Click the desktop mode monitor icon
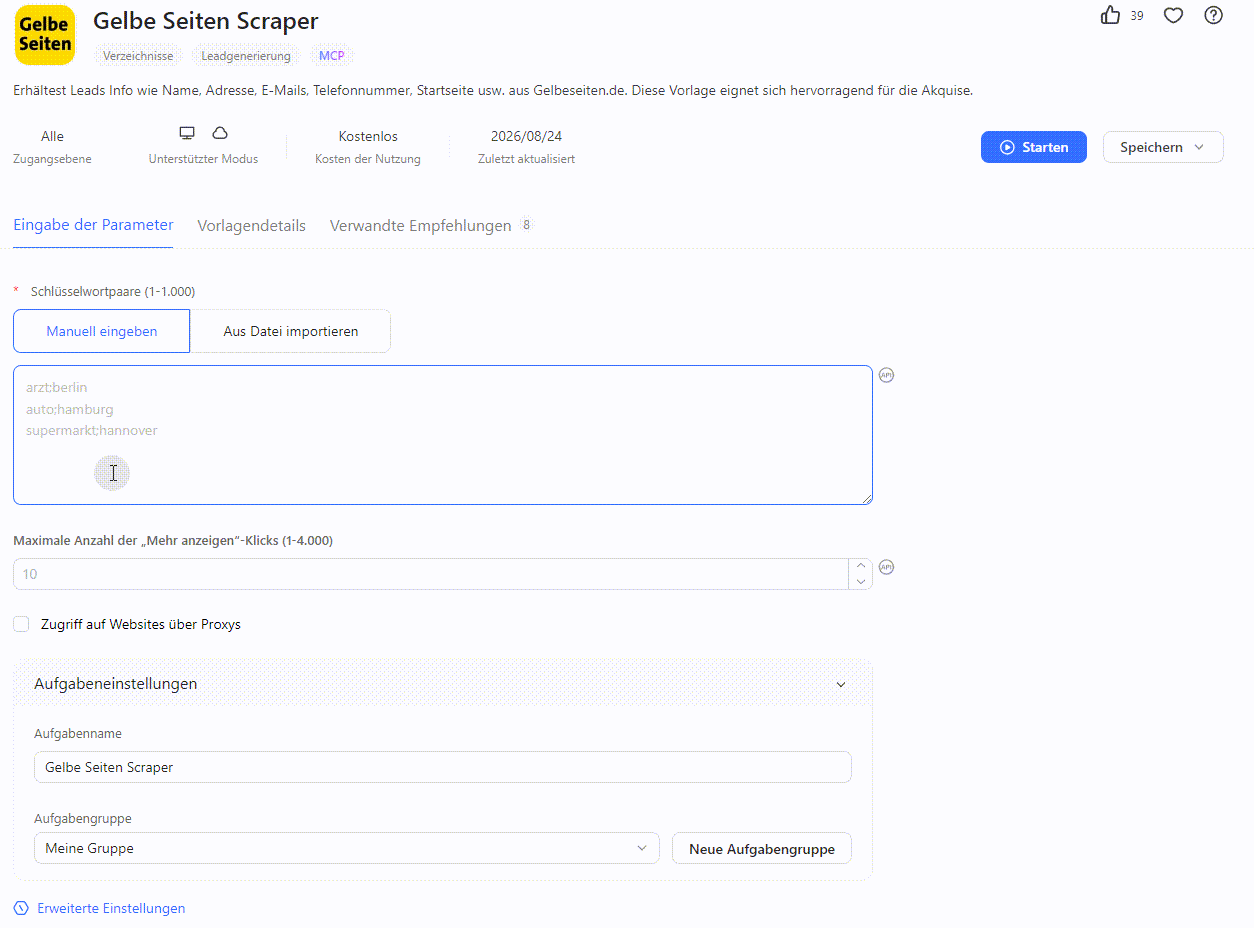 tap(187, 133)
